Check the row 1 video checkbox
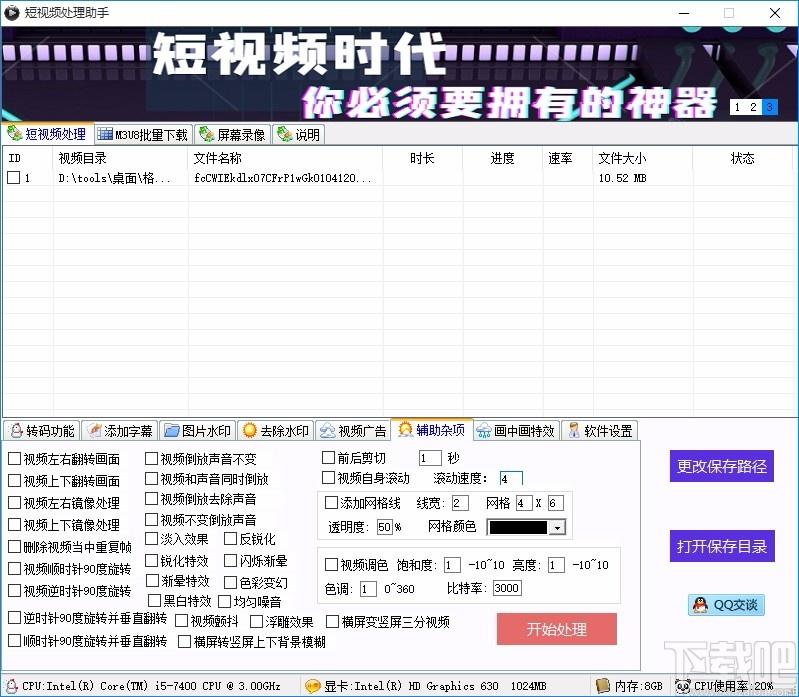 point(14,177)
